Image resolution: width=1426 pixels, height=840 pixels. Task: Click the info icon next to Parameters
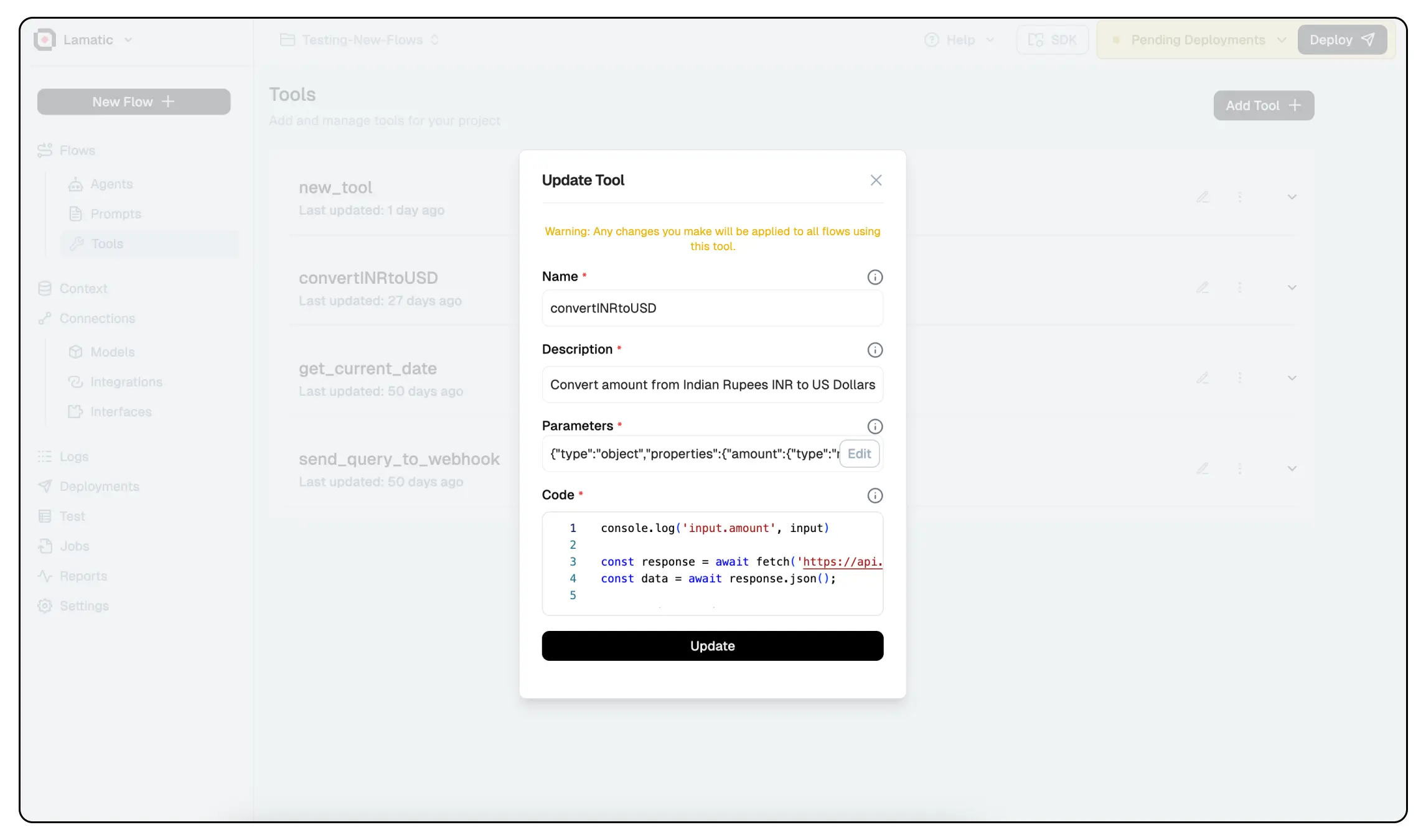coord(875,426)
